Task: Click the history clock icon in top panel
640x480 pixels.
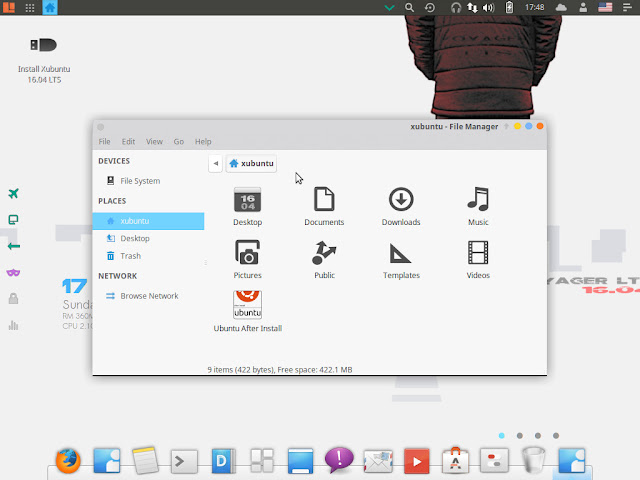Action: [430, 7]
